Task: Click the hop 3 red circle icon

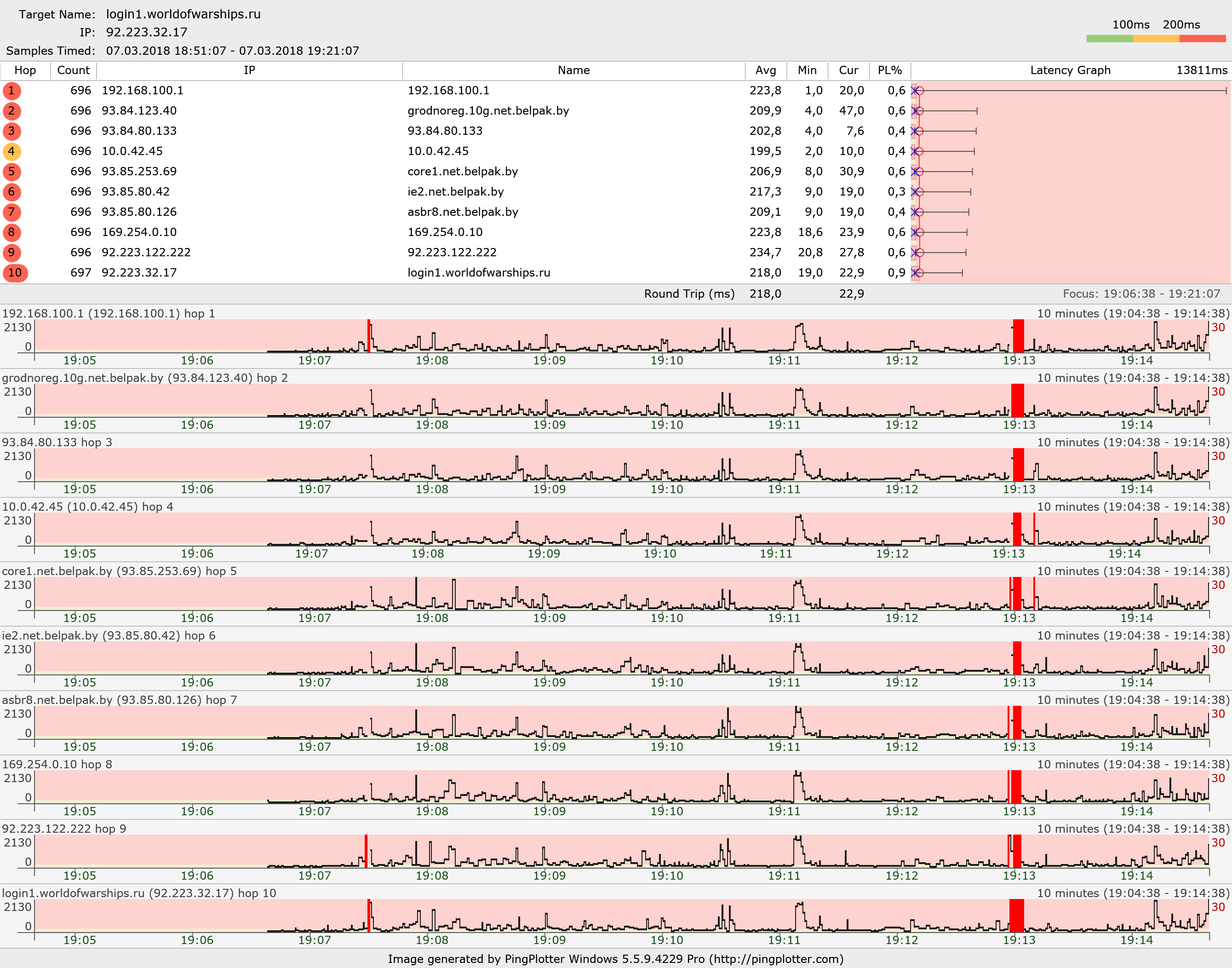Action: [x=12, y=132]
